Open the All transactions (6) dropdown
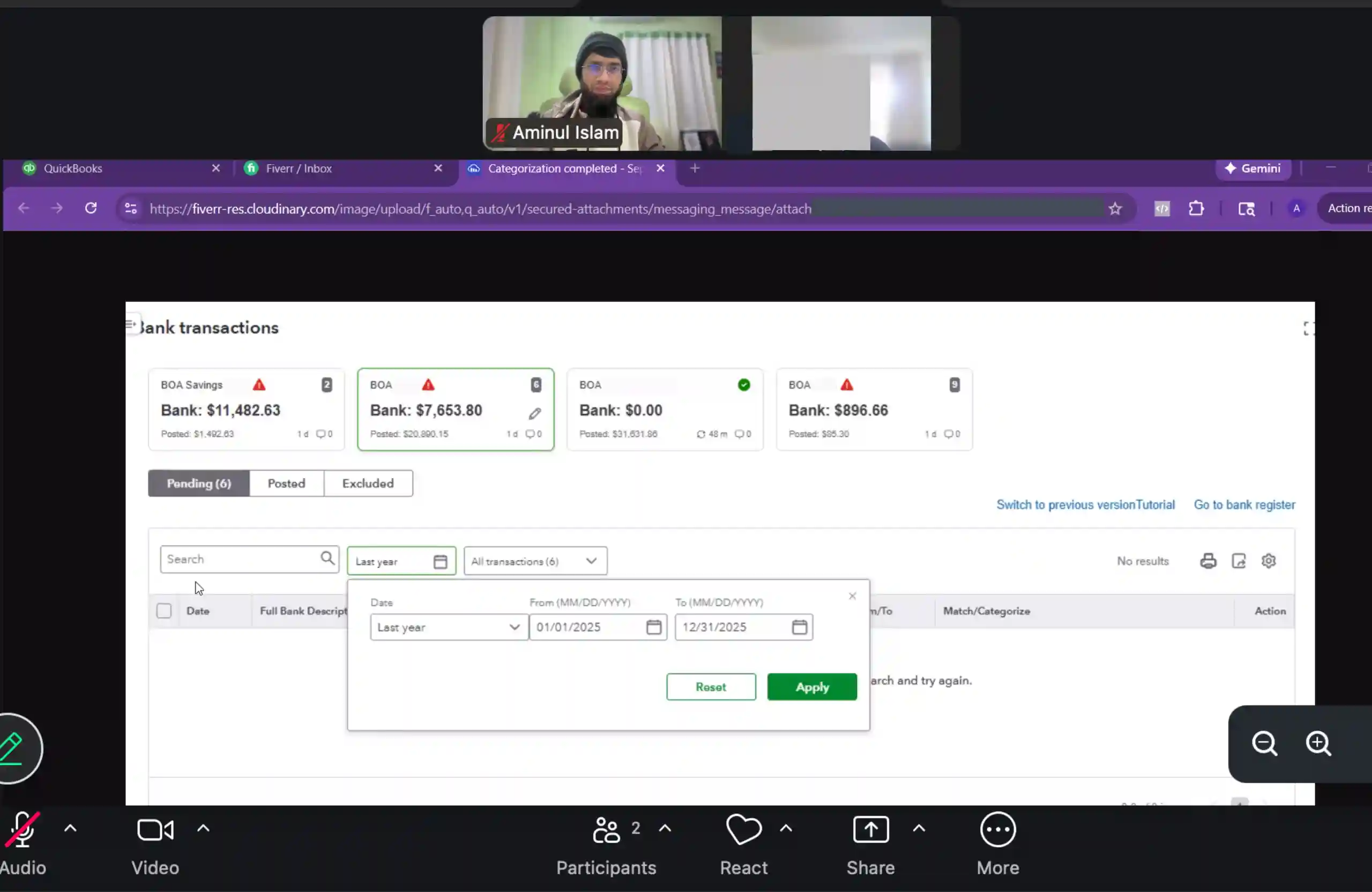The height and width of the screenshot is (892, 1372). point(535,561)
